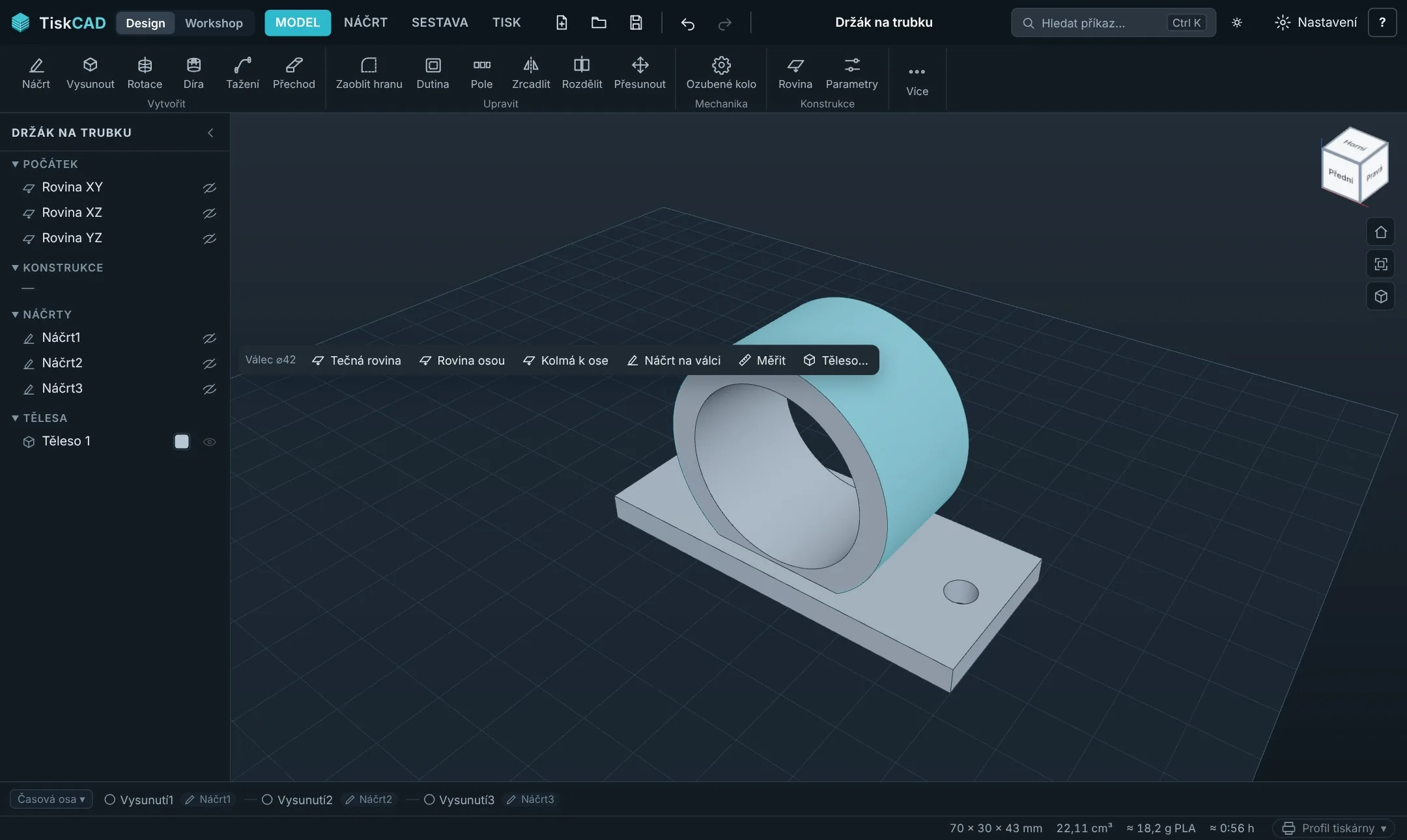
Task: Open the Ozubené kolo gear tool
Action: point(721,73)
